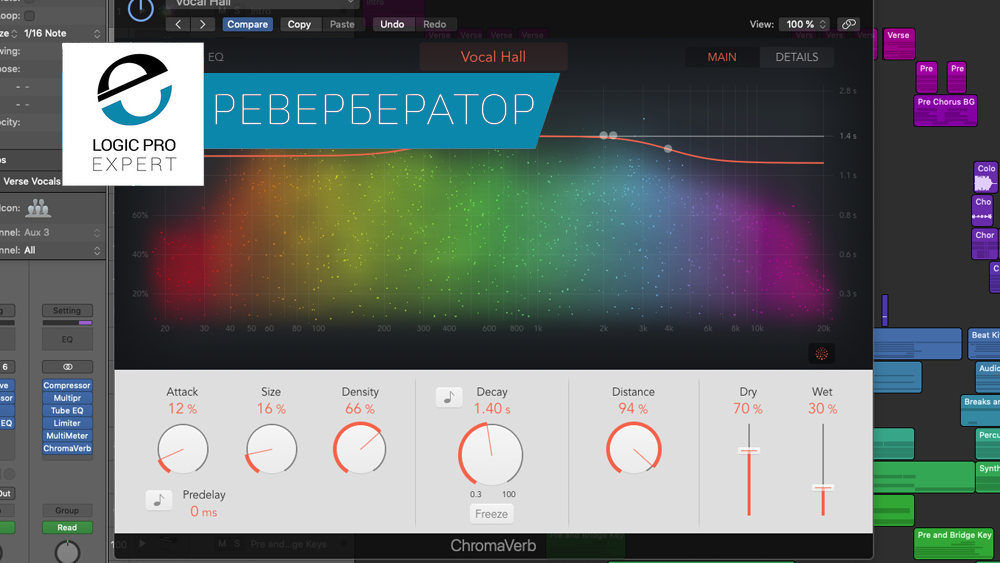The image size is (1000, 563).
Task: Open the Vocal Hall room type menu
Action: click(493, 57)
